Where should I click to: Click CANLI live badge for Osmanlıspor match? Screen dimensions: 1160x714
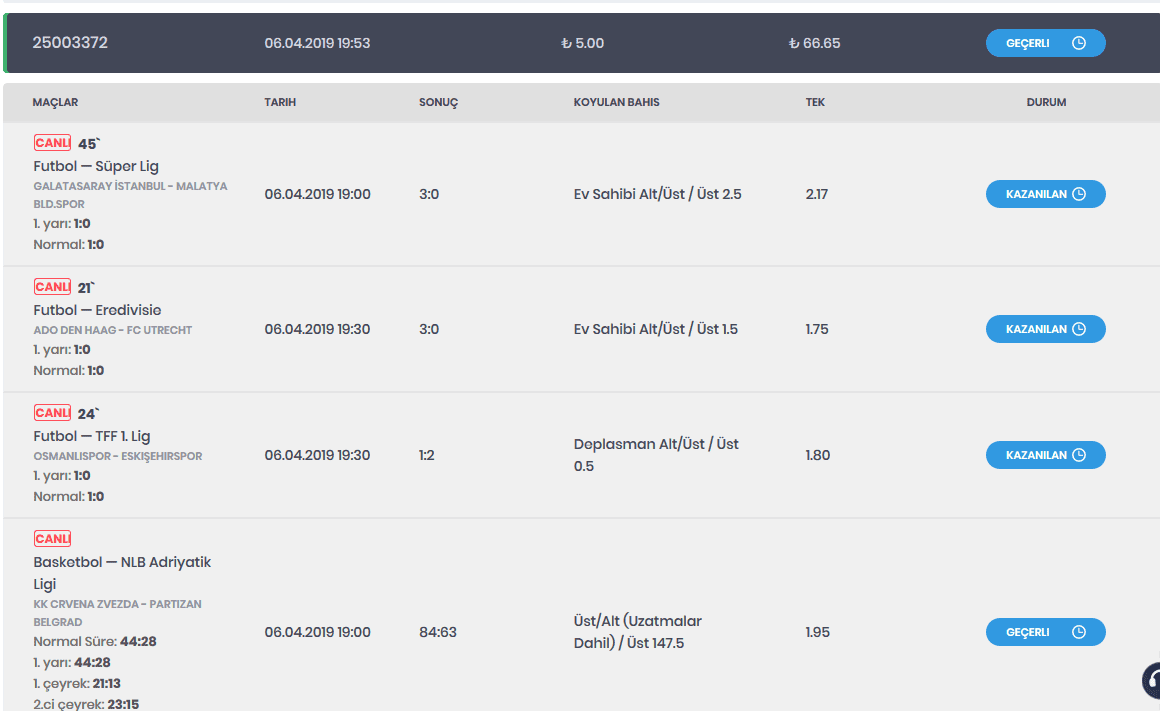52,413
